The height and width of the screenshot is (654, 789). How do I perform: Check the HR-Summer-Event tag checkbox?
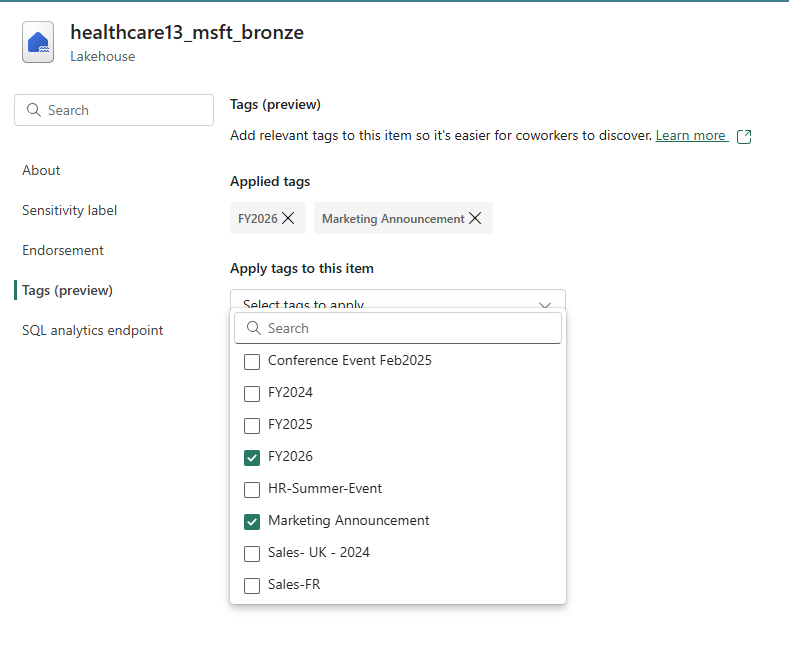[x=252, y=489]
